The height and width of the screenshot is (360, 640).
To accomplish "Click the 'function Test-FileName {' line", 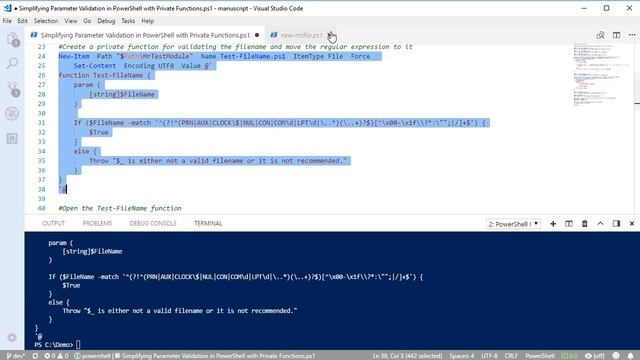I will coord(104,75).
